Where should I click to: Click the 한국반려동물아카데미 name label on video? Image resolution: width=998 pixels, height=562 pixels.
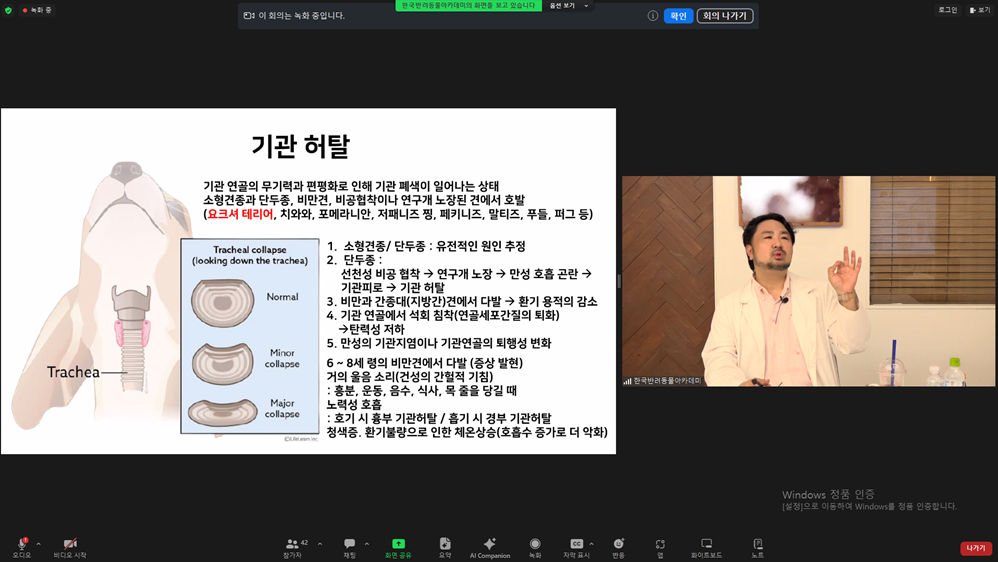click(x=666, y=381)
